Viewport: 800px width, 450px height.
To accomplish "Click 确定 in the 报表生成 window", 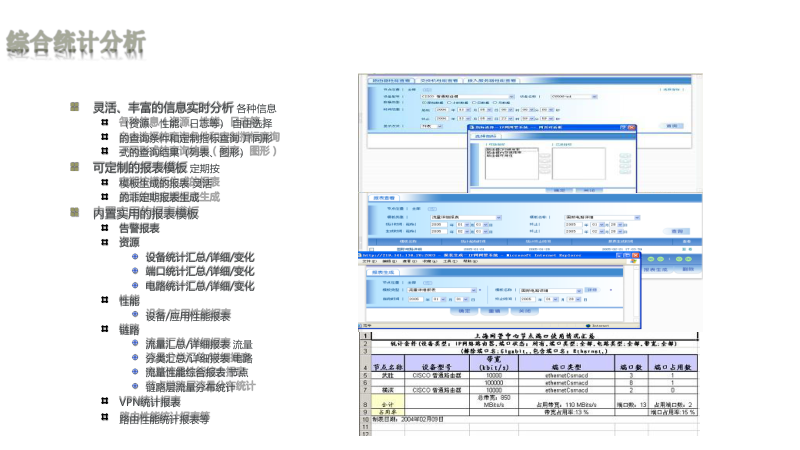I will click(464, 311).
